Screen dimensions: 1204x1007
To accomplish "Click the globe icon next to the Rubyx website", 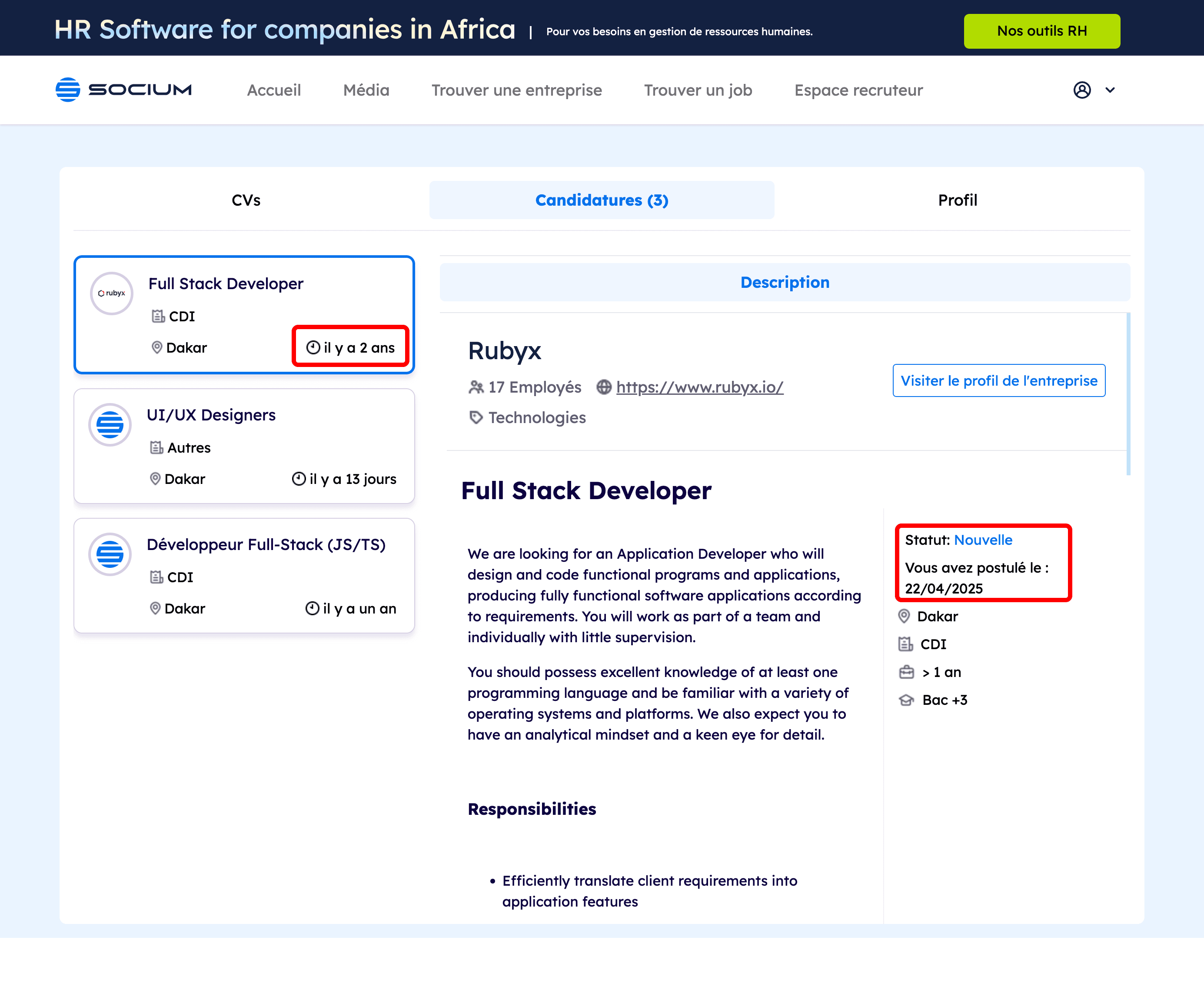I will tap(603, 387).
